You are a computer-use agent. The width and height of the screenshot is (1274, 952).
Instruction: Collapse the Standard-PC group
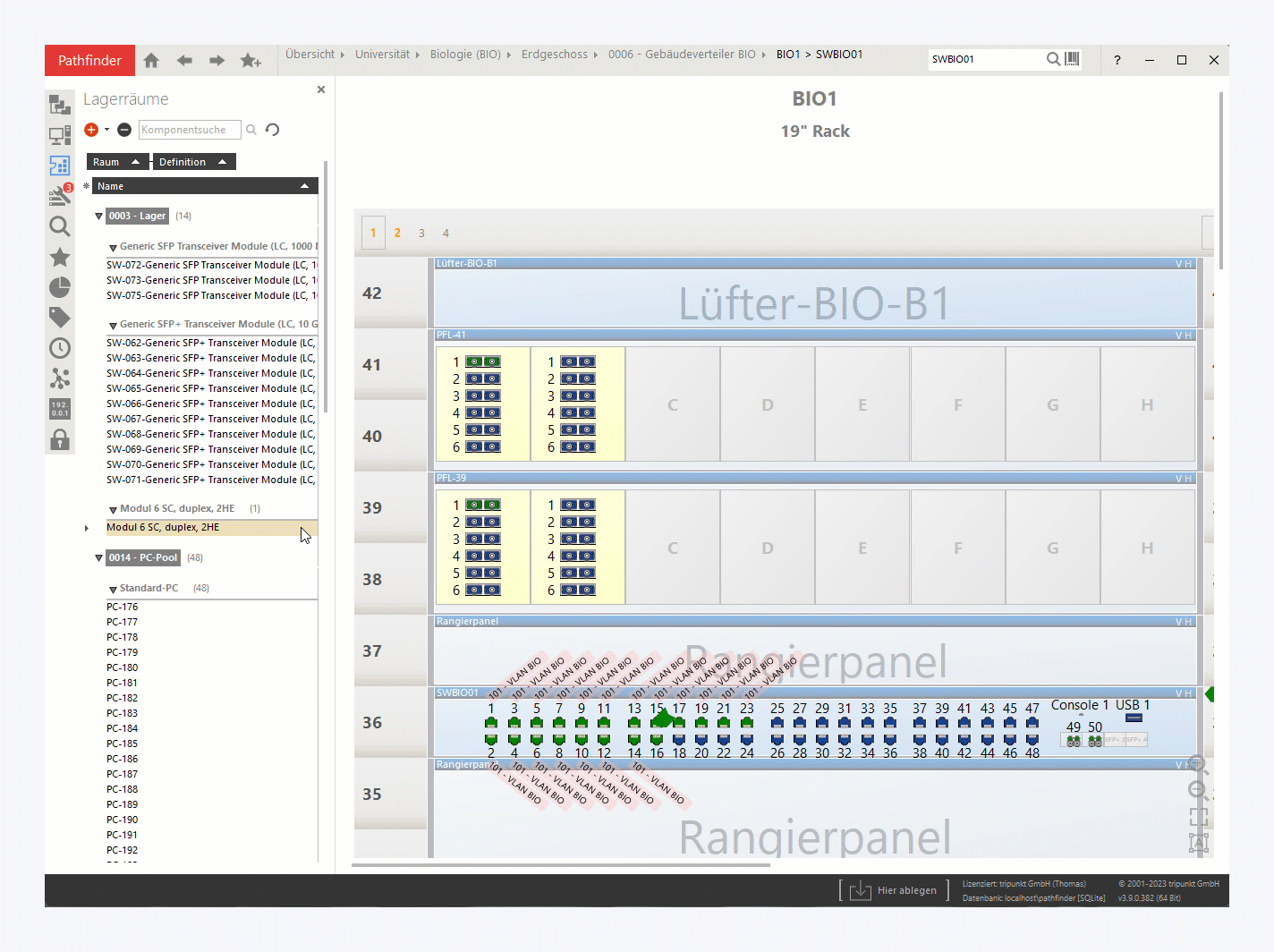click(x=113, y=590)
